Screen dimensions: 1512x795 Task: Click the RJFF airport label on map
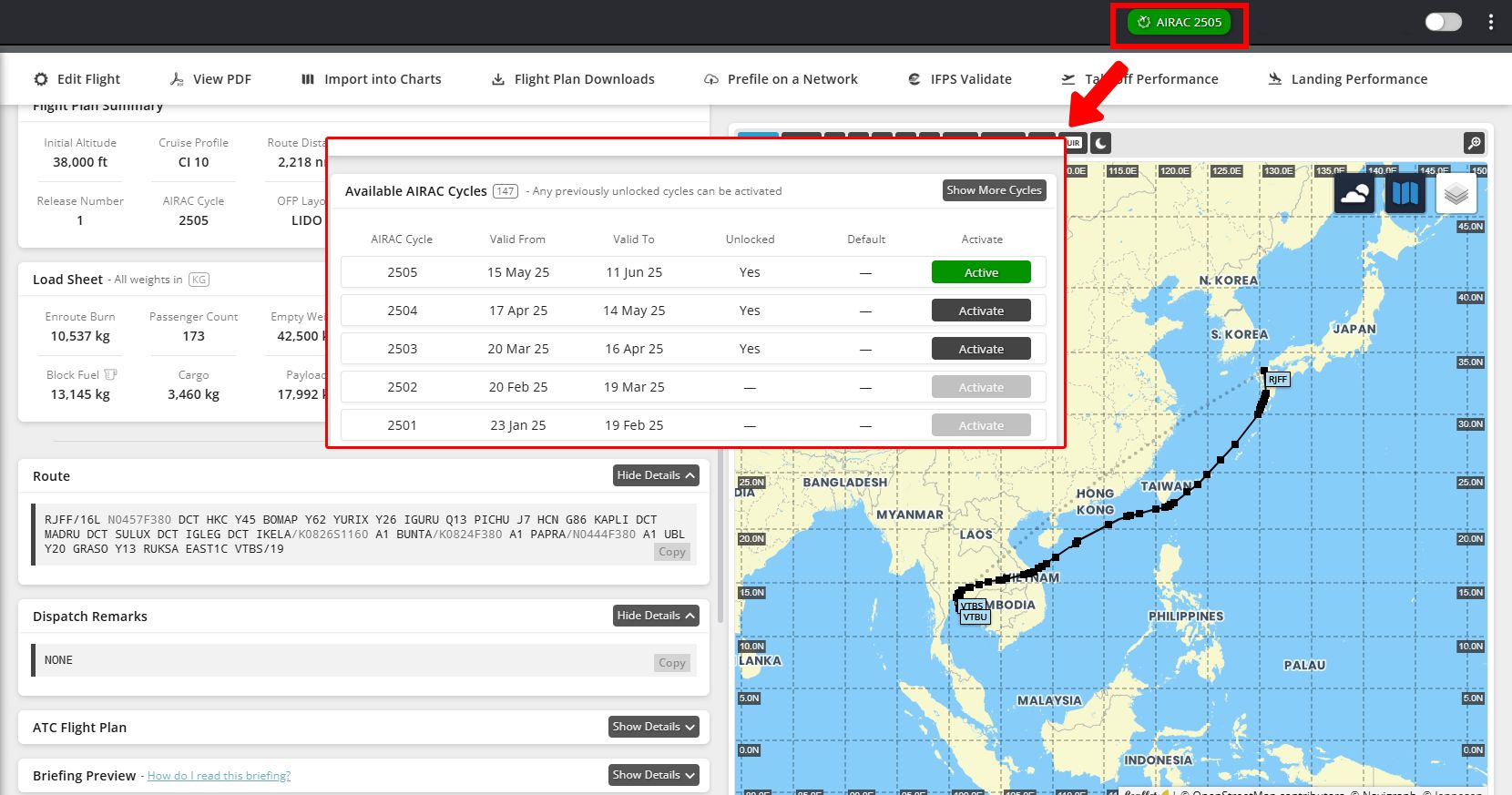tap(1278, 379)
